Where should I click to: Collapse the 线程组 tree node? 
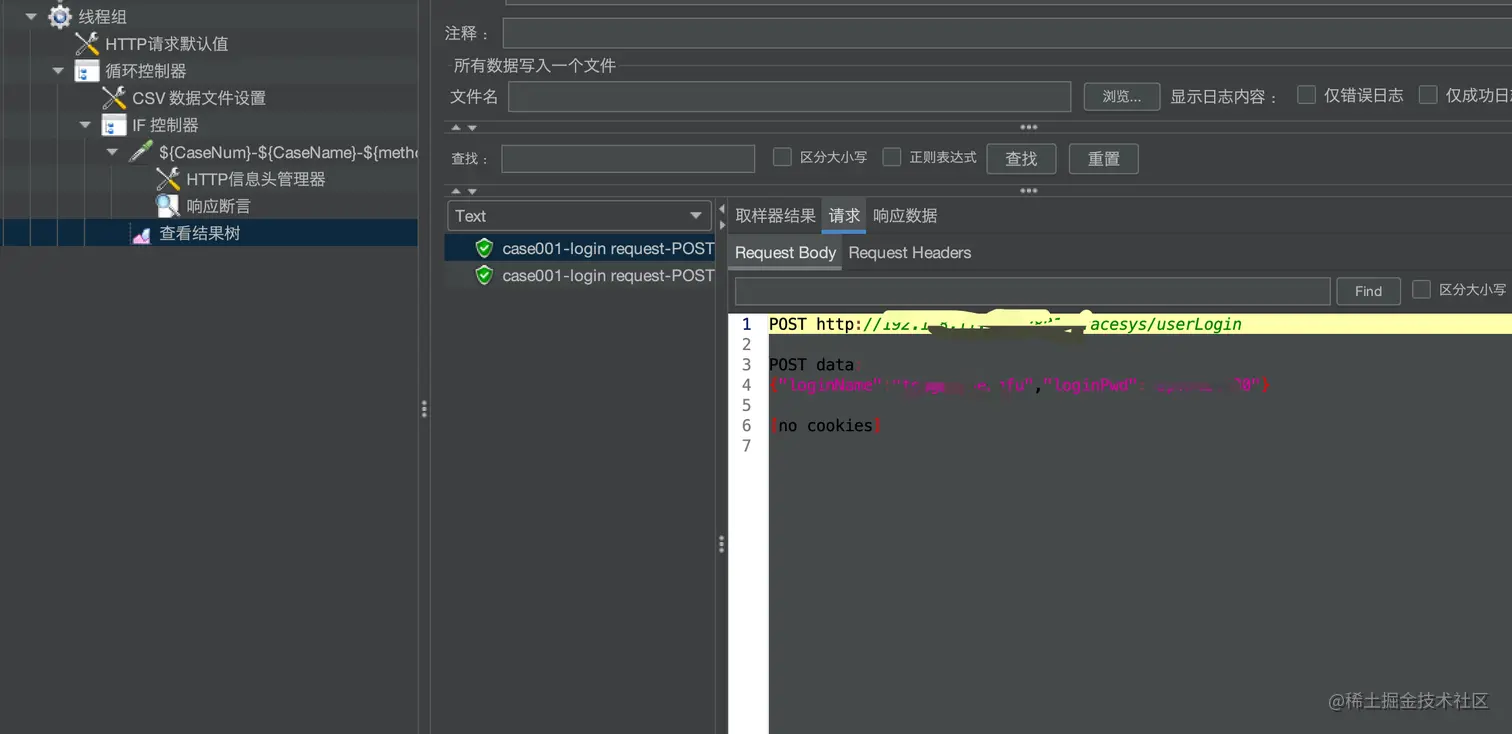pos(31,17)
